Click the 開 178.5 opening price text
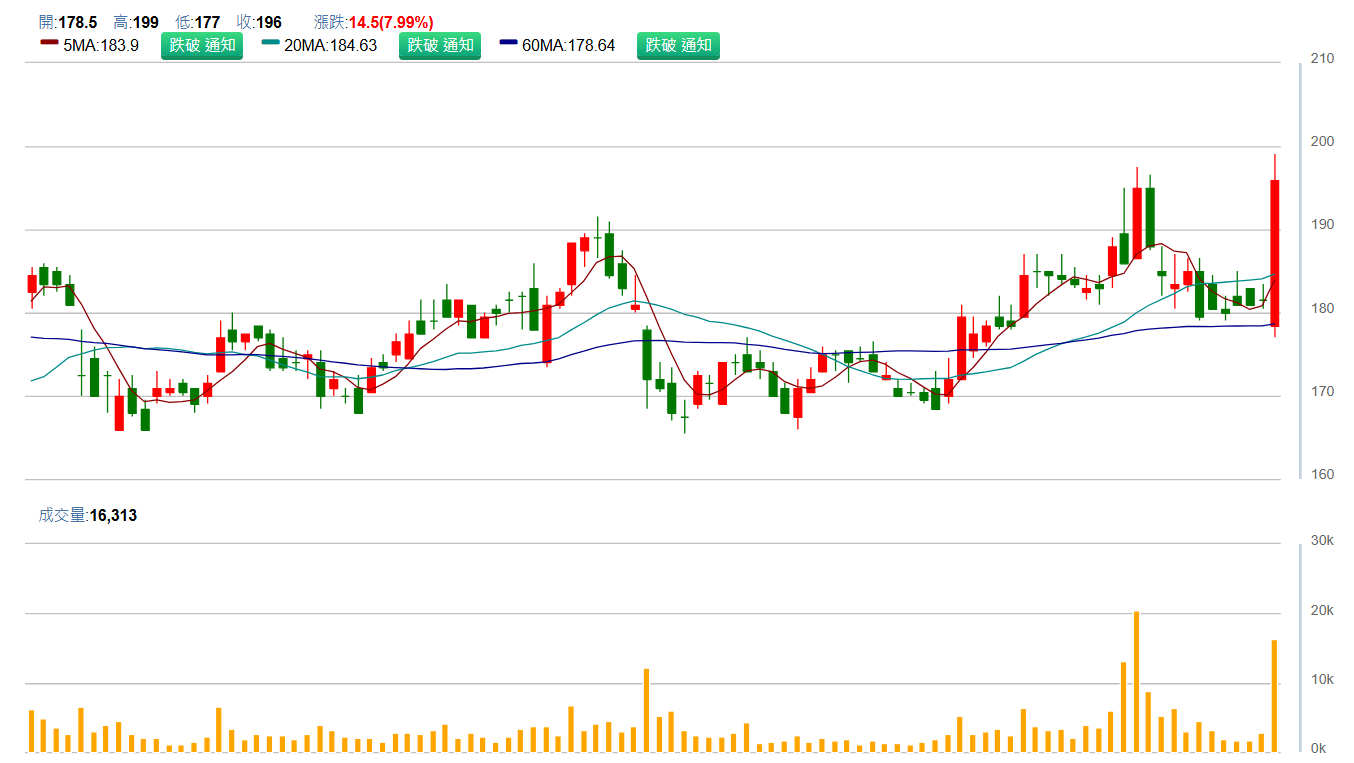Viewport: 1354px width, 763px height. pyautogui.click(x=68, y=22)
